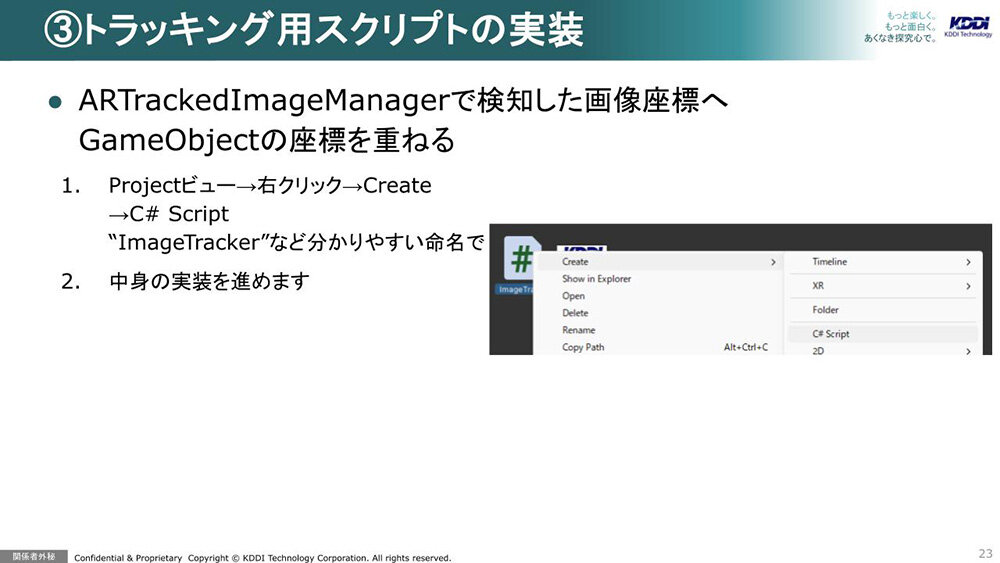Expand the Timeline submenu arrow

pyautogui.click(x=967, y=262)
